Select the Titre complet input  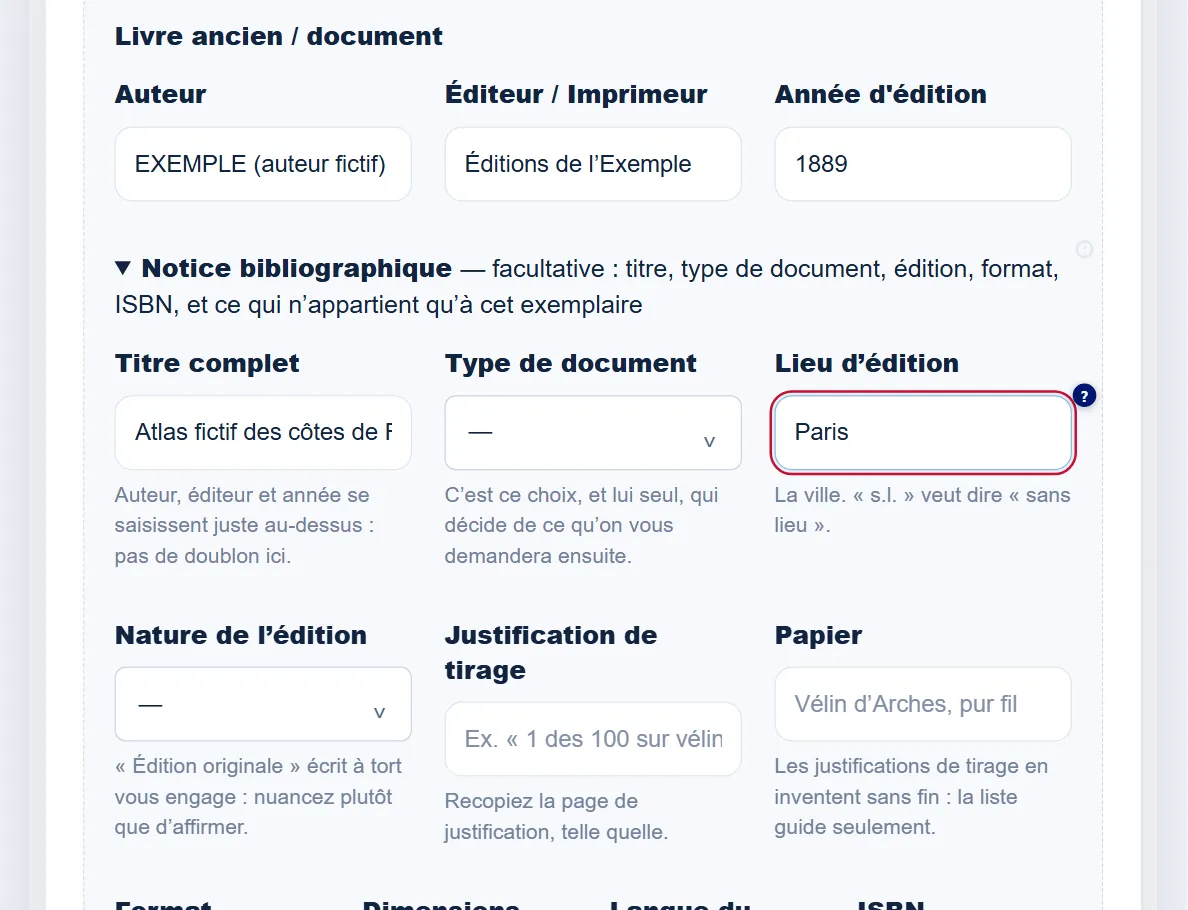[263, 433]
